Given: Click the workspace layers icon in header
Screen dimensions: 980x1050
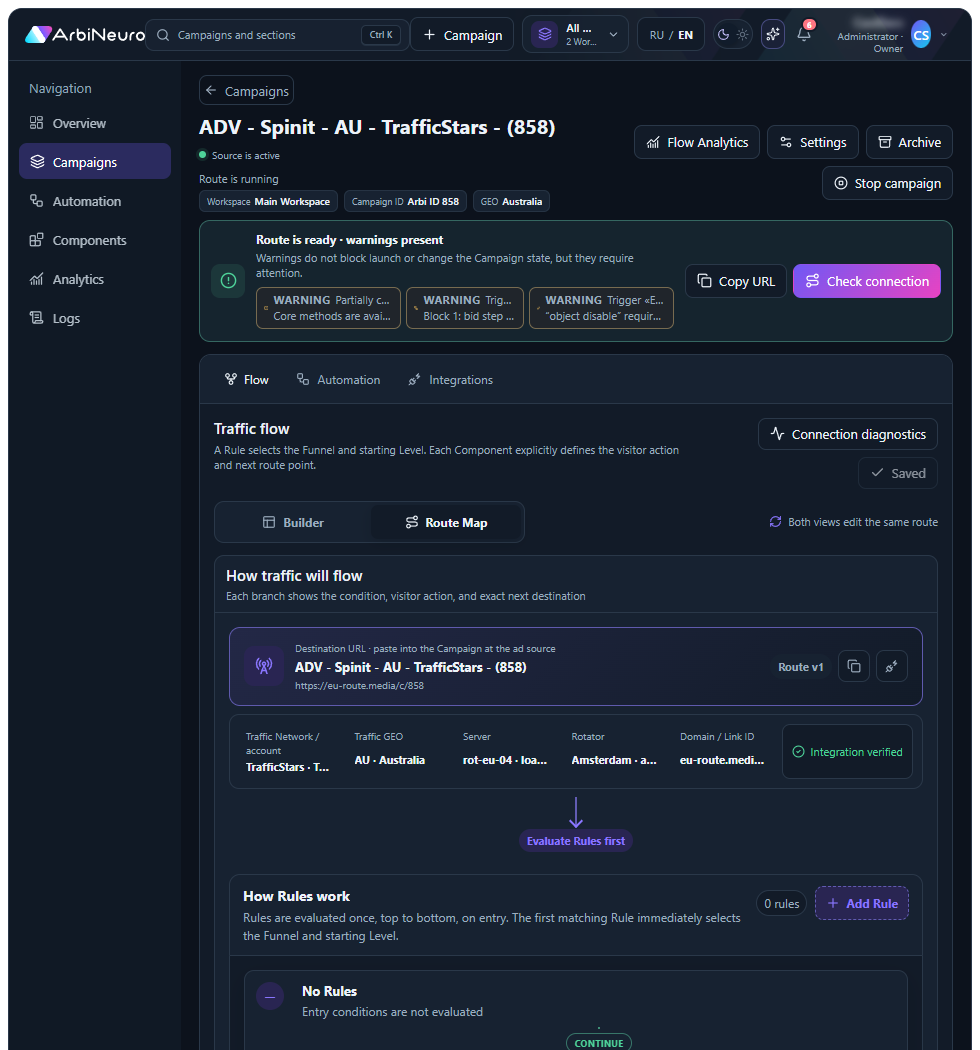Looking at the screenshot, I should coord(545,34).
